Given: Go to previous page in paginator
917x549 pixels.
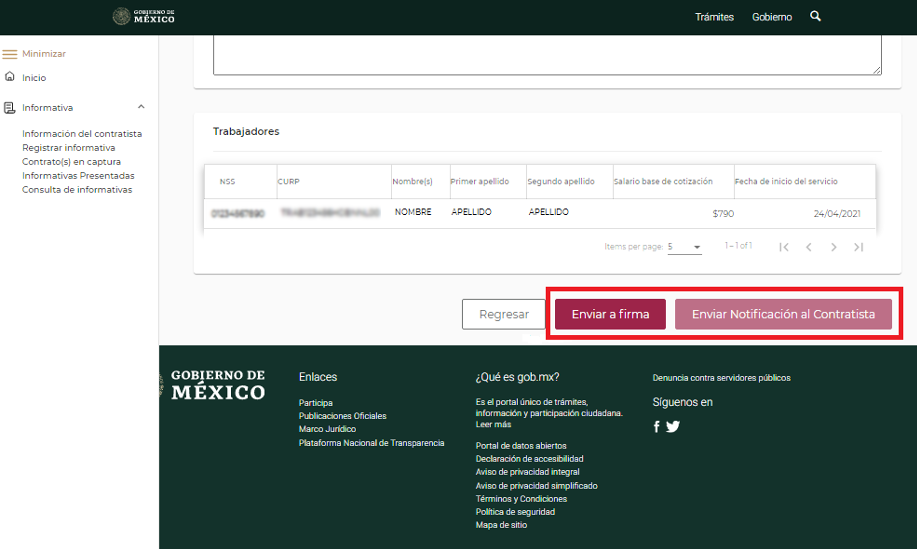Looking at the screenshot, I should (x=809, y=247).
